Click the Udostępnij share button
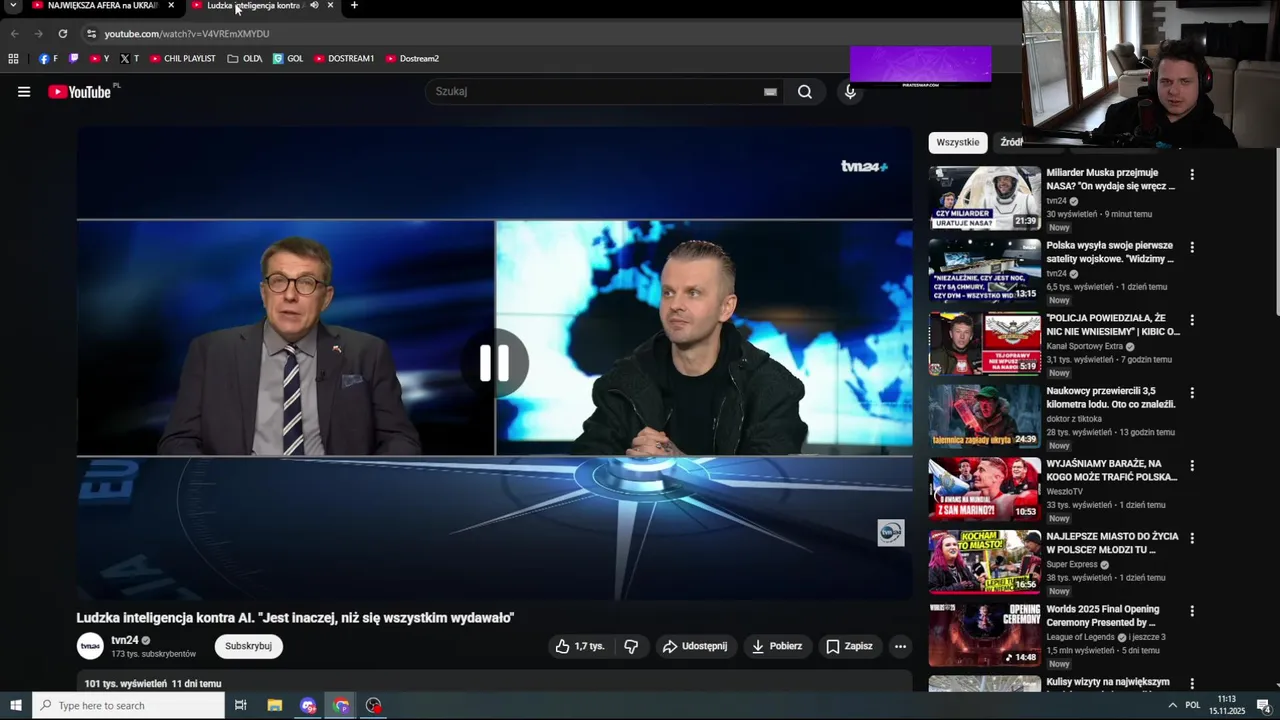The width and height of the screenshot is (1280, 720). [697, 646]
